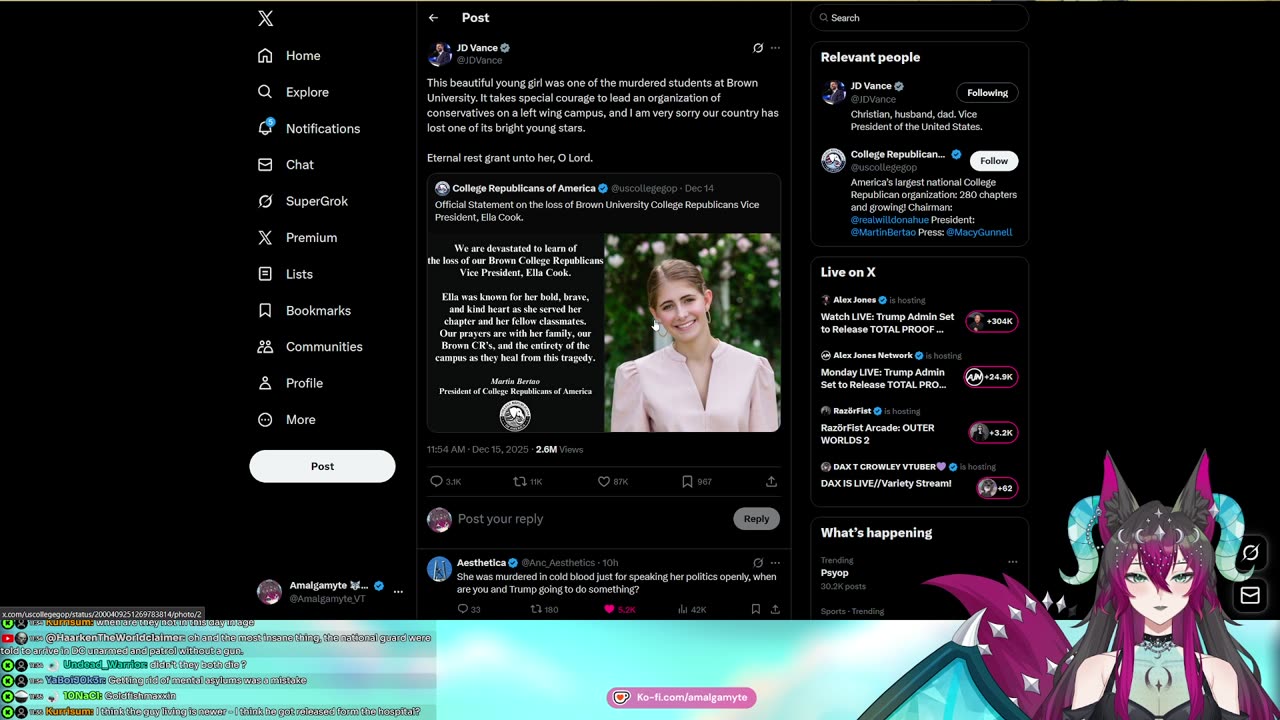Click JD Vance profile avatar in post

tap(439, 54)
